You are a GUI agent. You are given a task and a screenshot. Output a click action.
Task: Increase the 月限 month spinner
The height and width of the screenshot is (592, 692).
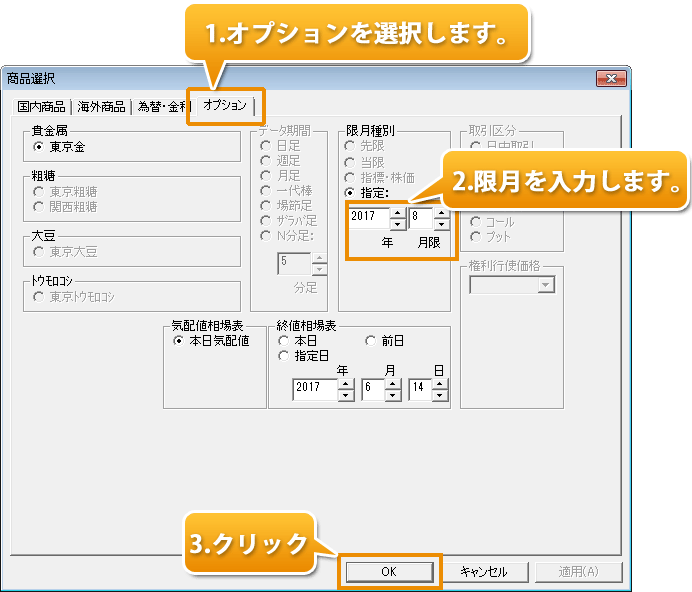(441, 211)
